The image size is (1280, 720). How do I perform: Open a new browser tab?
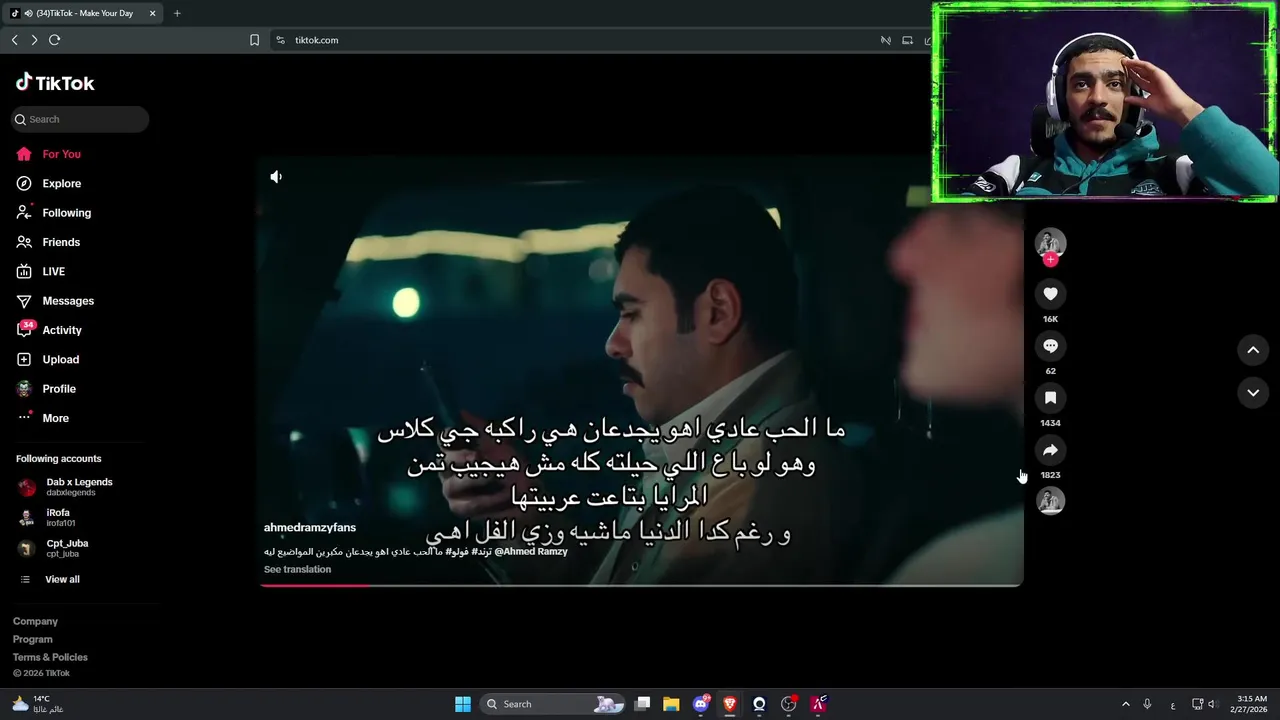pyautogui.click(x=177, y=13)
